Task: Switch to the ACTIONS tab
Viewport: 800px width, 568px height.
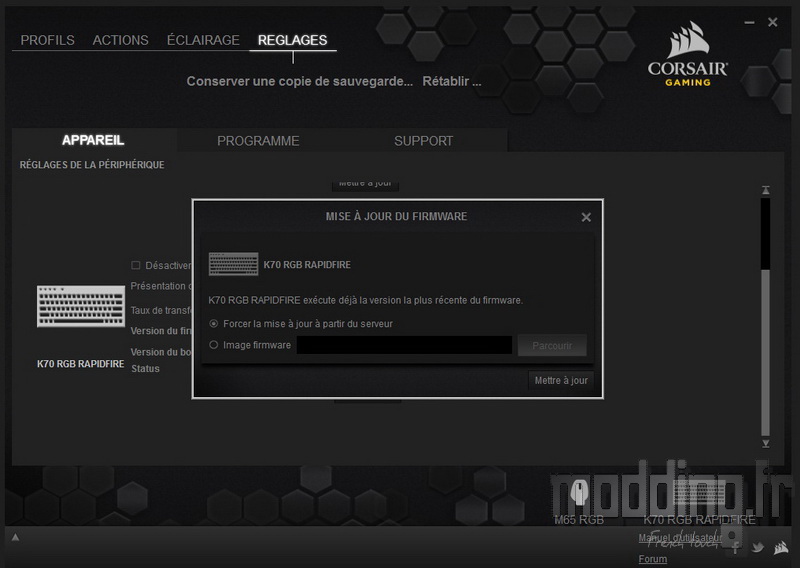Action: tap(120, 40)
